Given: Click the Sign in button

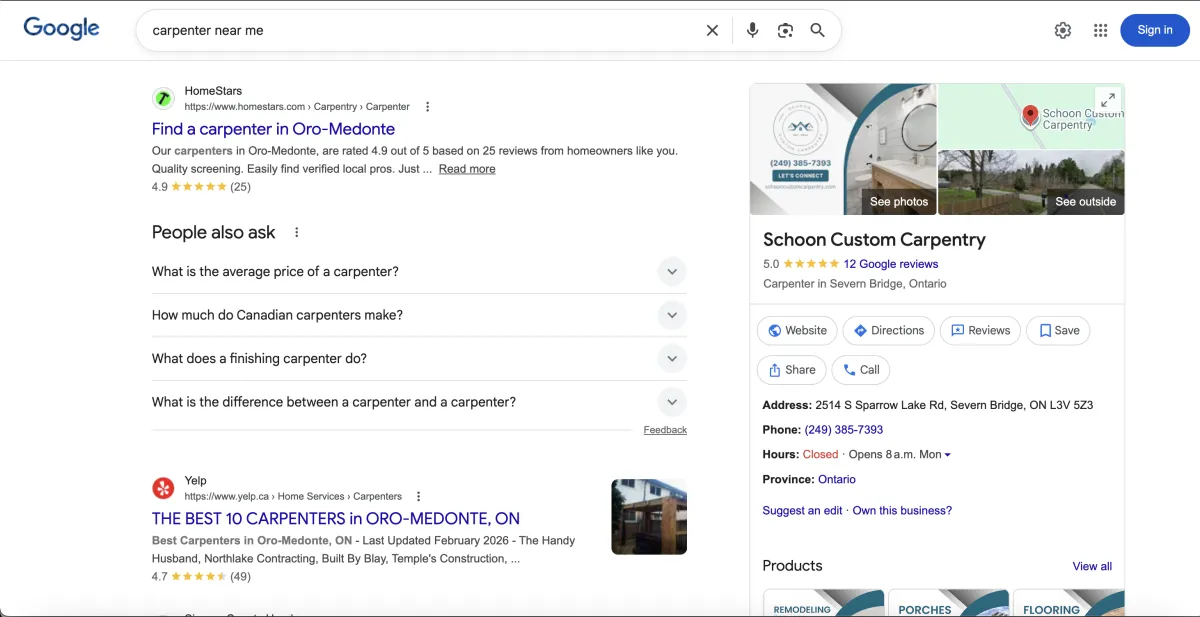Looking at the screenshot, I should [1155, 30].
